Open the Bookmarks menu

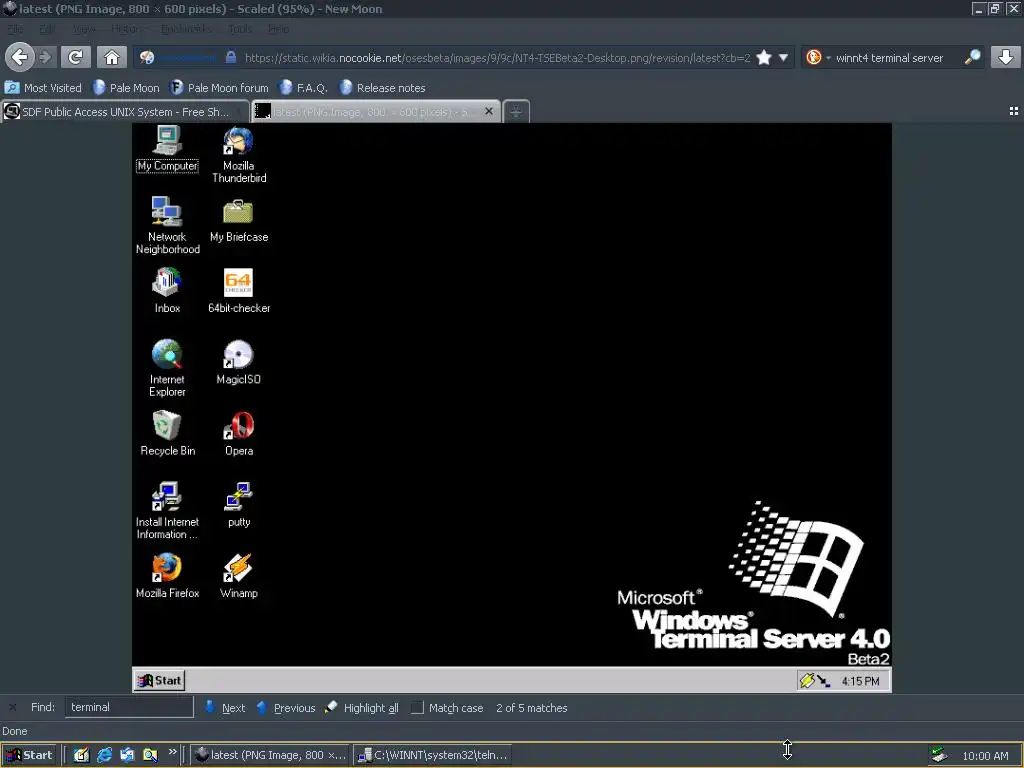coord(186,29)
